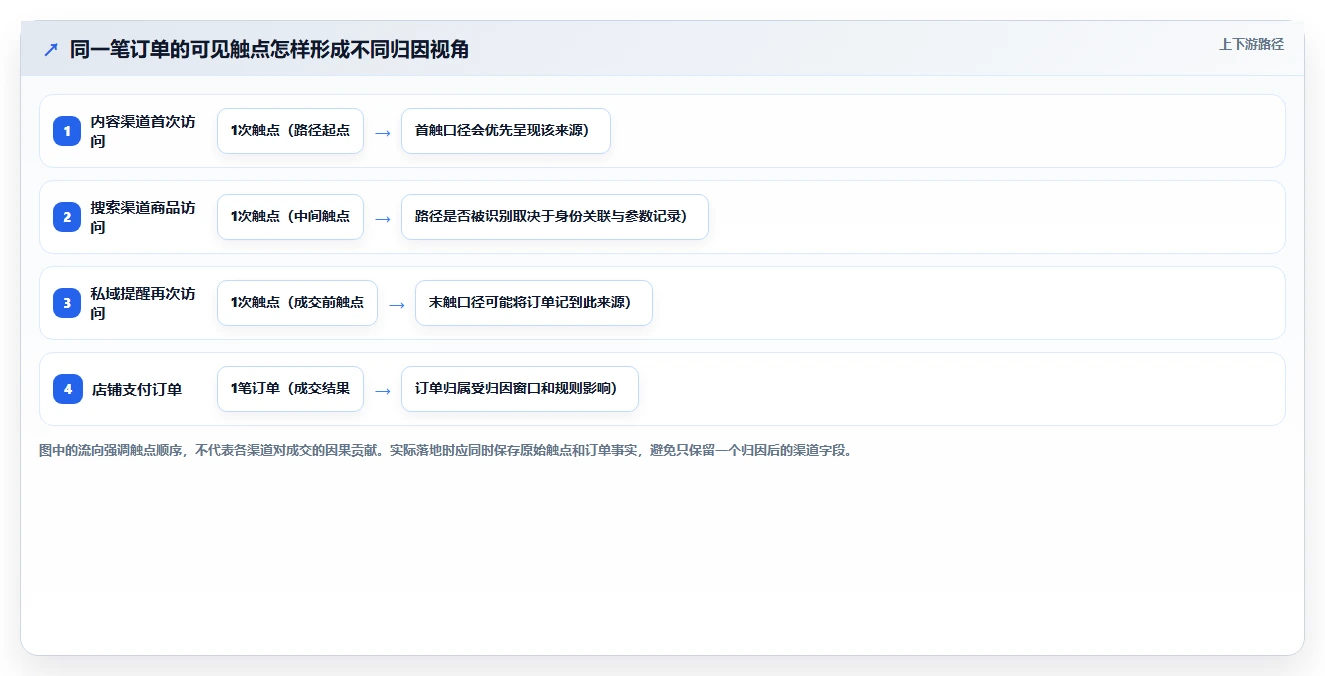The image size is (1325, 676).
Task: Click the arrow in the 搜索渠道商品访问 row
Action: 382,218
